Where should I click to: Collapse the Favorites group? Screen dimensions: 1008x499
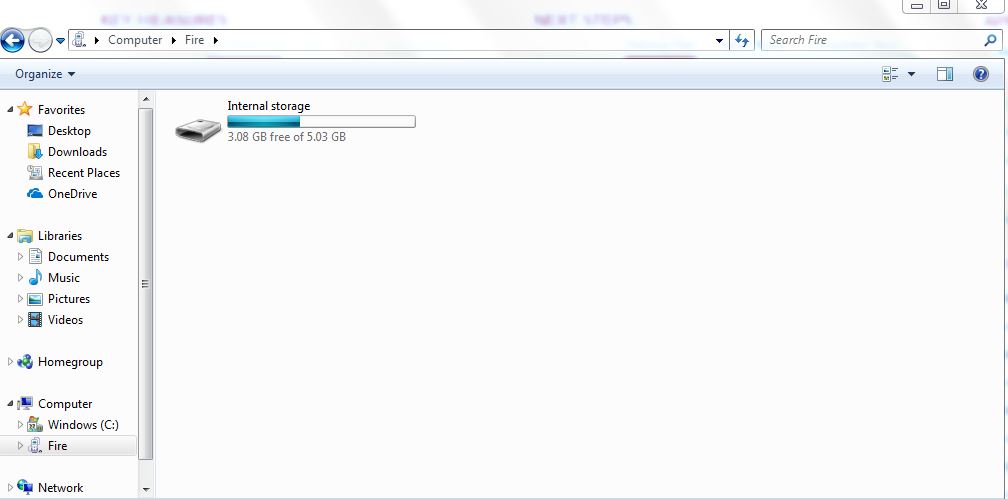10,110
